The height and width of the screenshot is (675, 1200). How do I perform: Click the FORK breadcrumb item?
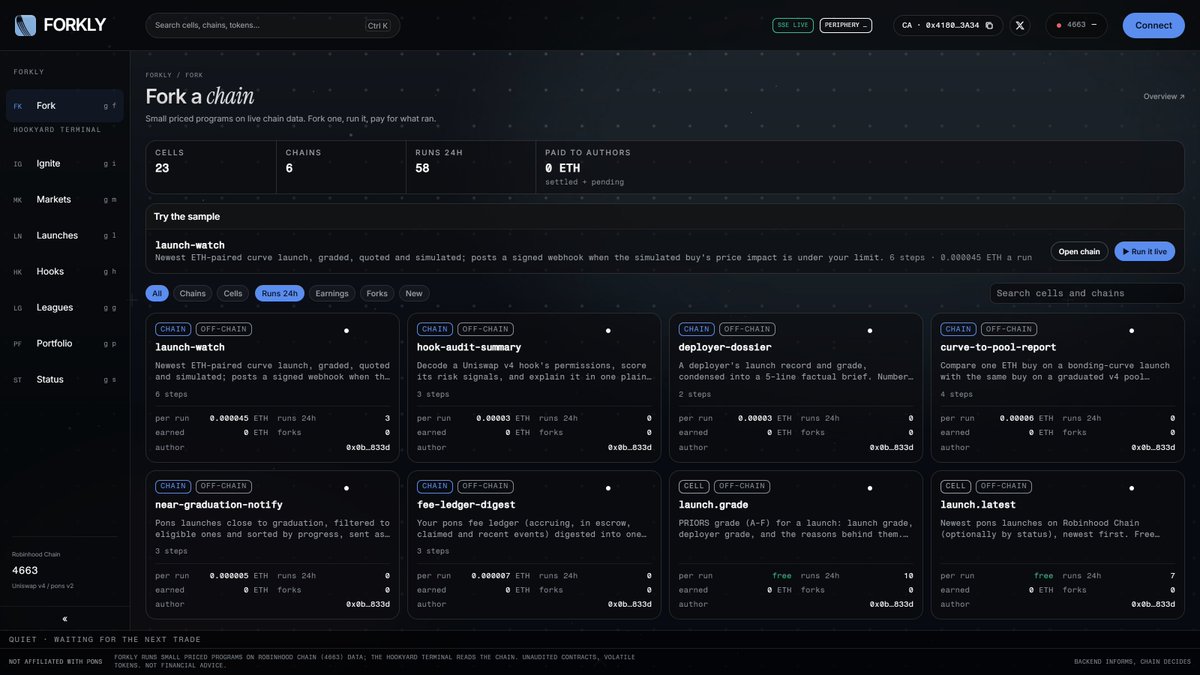pos(194,75)
